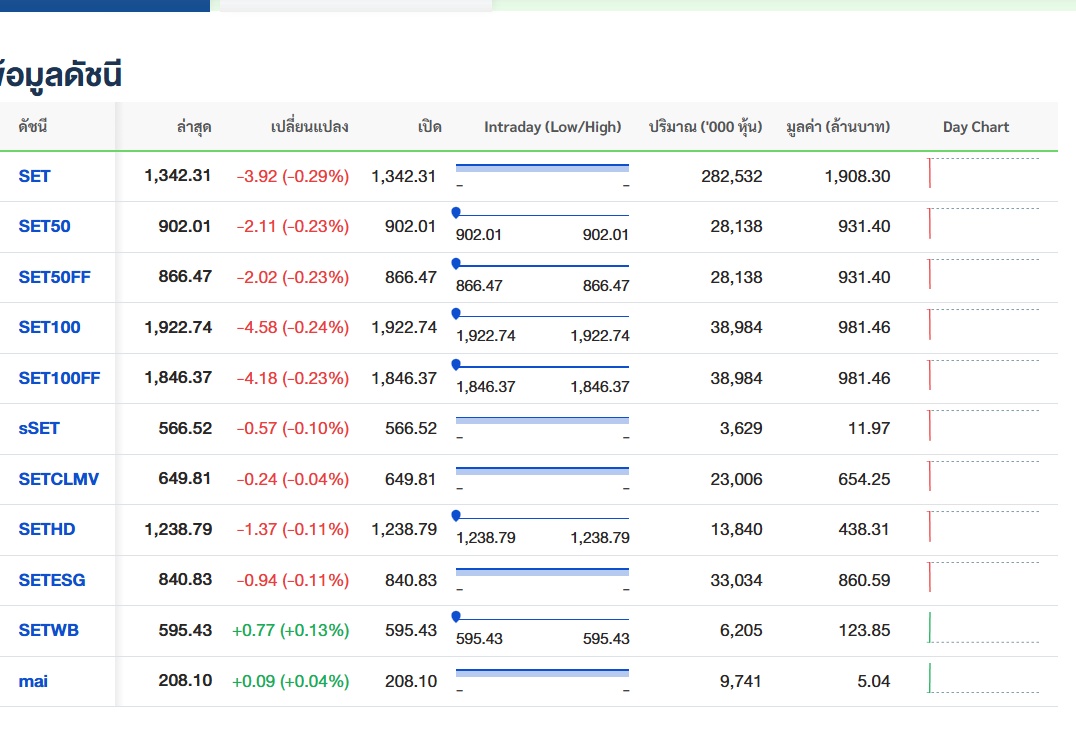This screenshot has width=1076, height=731.
Task: Click the SETCLMV index link
Action: click(x=58, y=479)
